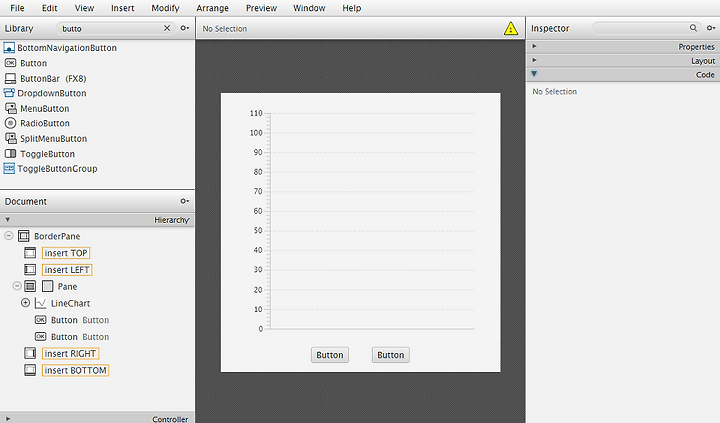Open the Inspector options gear menu
The height and width of the screenshot is (423, 720).
point(711,28)
